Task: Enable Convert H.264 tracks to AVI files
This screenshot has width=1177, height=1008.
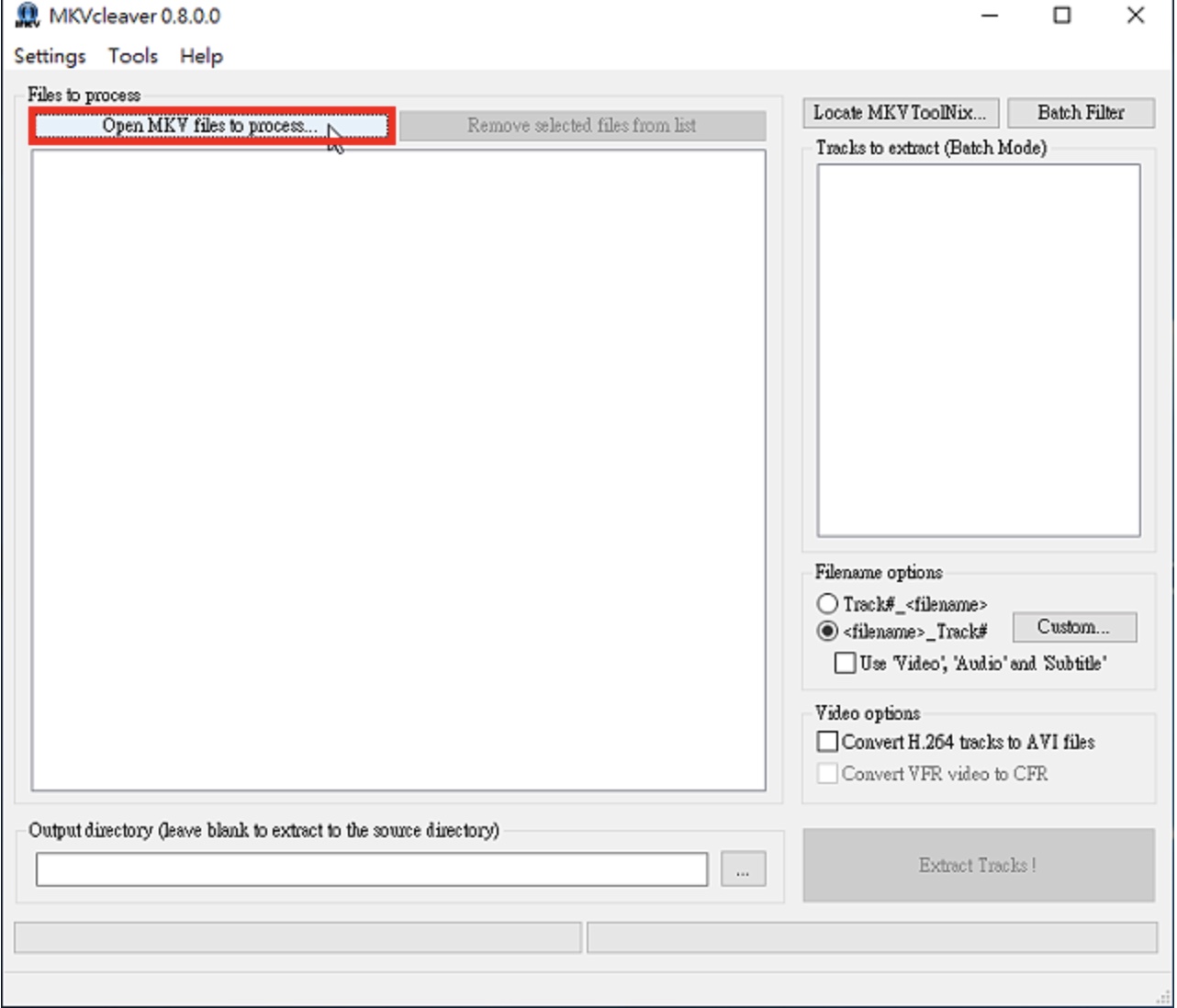Action: [x=956, y=742]
